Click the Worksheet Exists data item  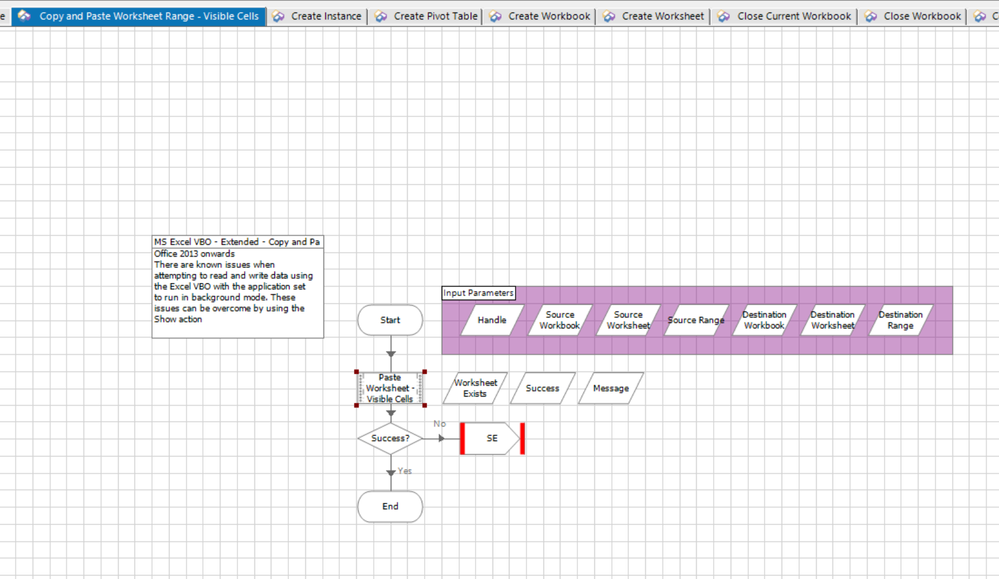(475, 388)
